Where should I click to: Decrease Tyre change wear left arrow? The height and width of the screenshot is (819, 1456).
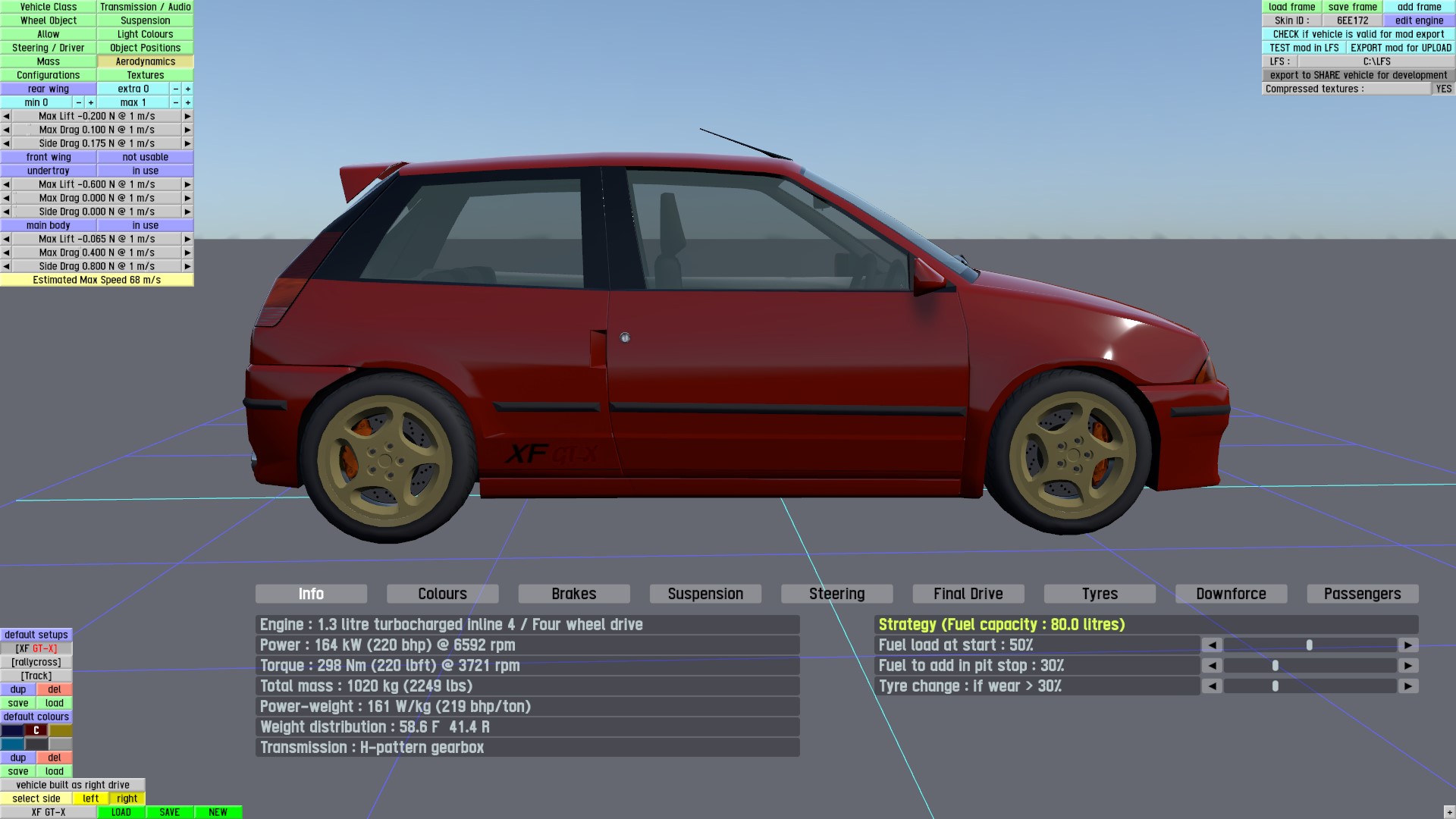1212,686
